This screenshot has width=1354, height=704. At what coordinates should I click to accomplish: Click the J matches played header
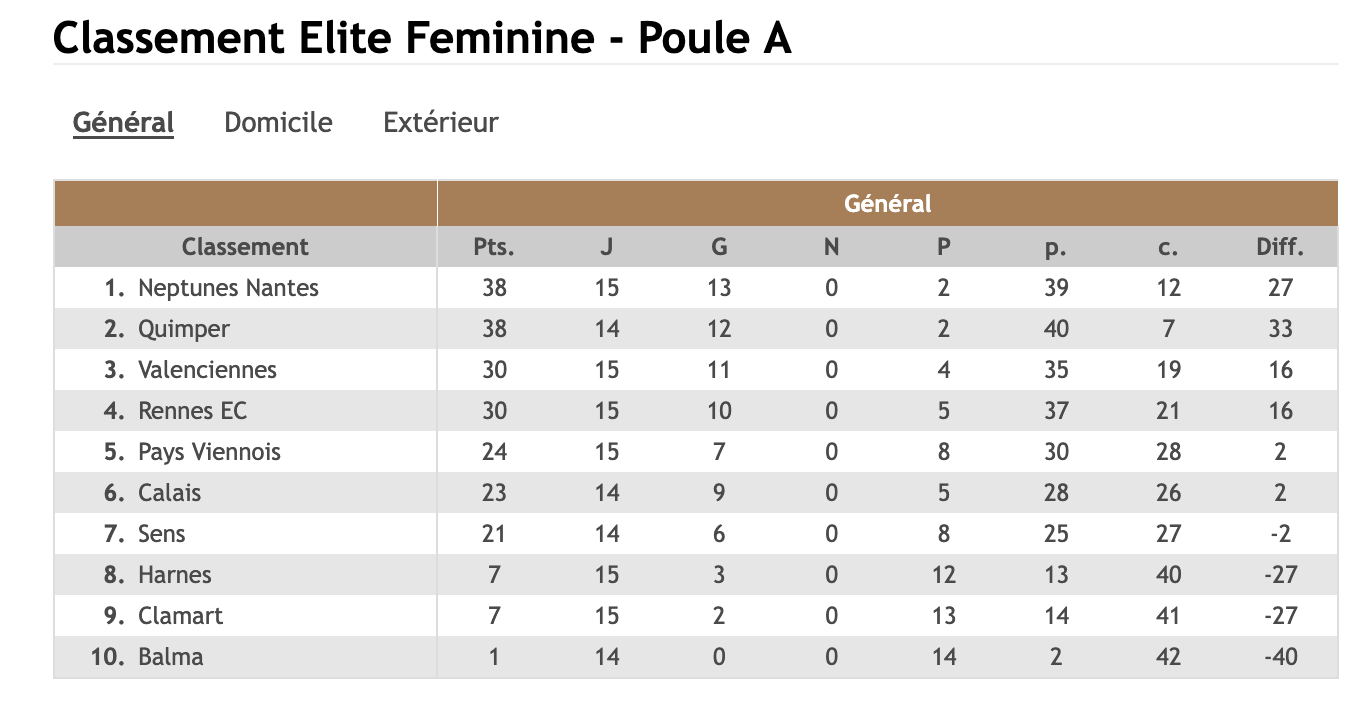click(x=606, y=247)
